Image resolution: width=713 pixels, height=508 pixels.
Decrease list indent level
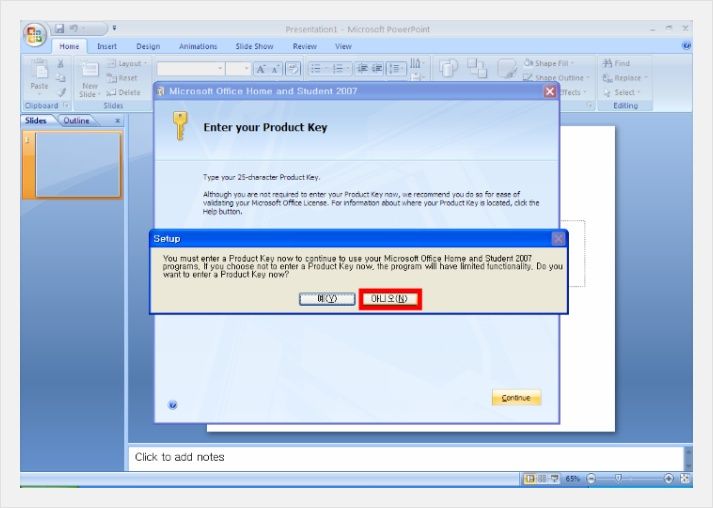point(362,69)
